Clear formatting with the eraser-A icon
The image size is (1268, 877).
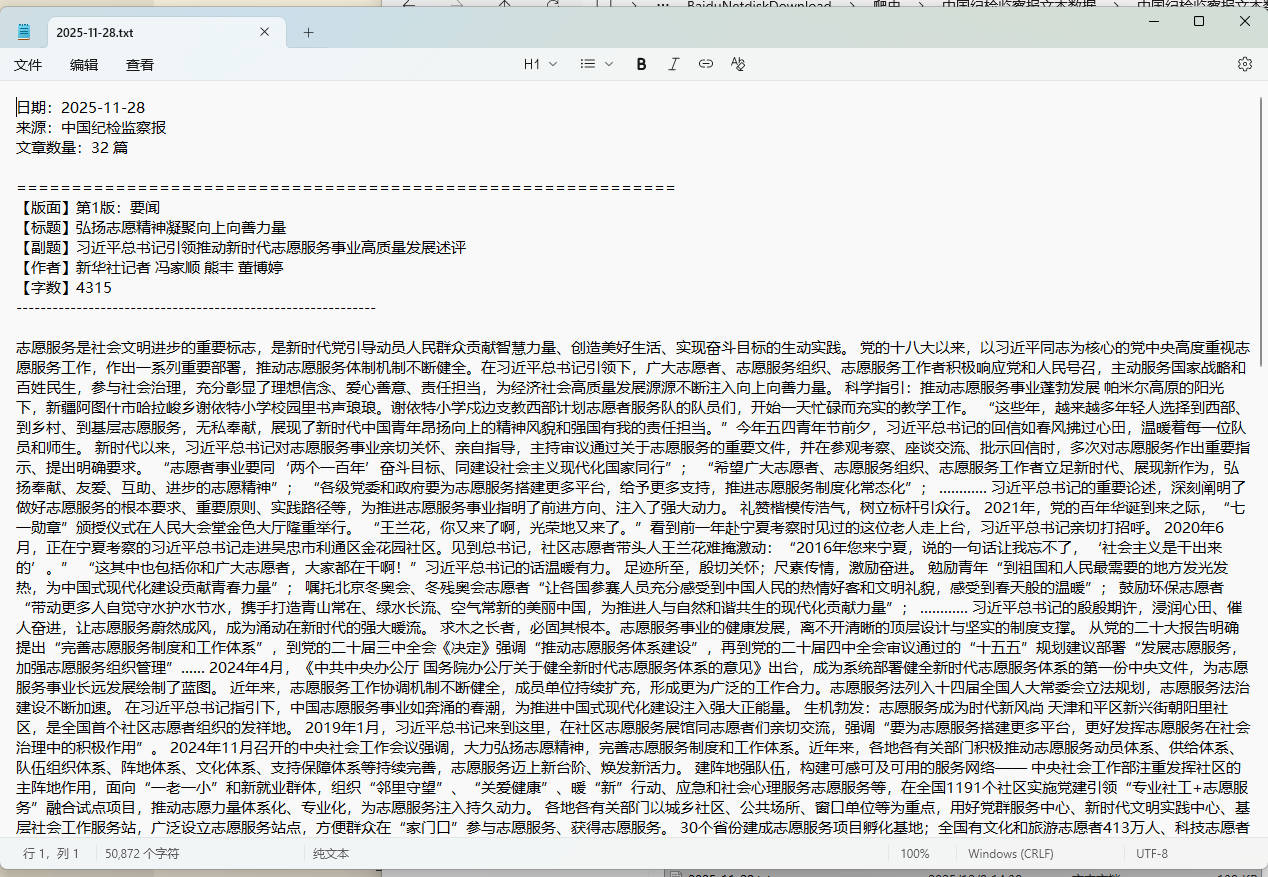[x=738, y=64]
